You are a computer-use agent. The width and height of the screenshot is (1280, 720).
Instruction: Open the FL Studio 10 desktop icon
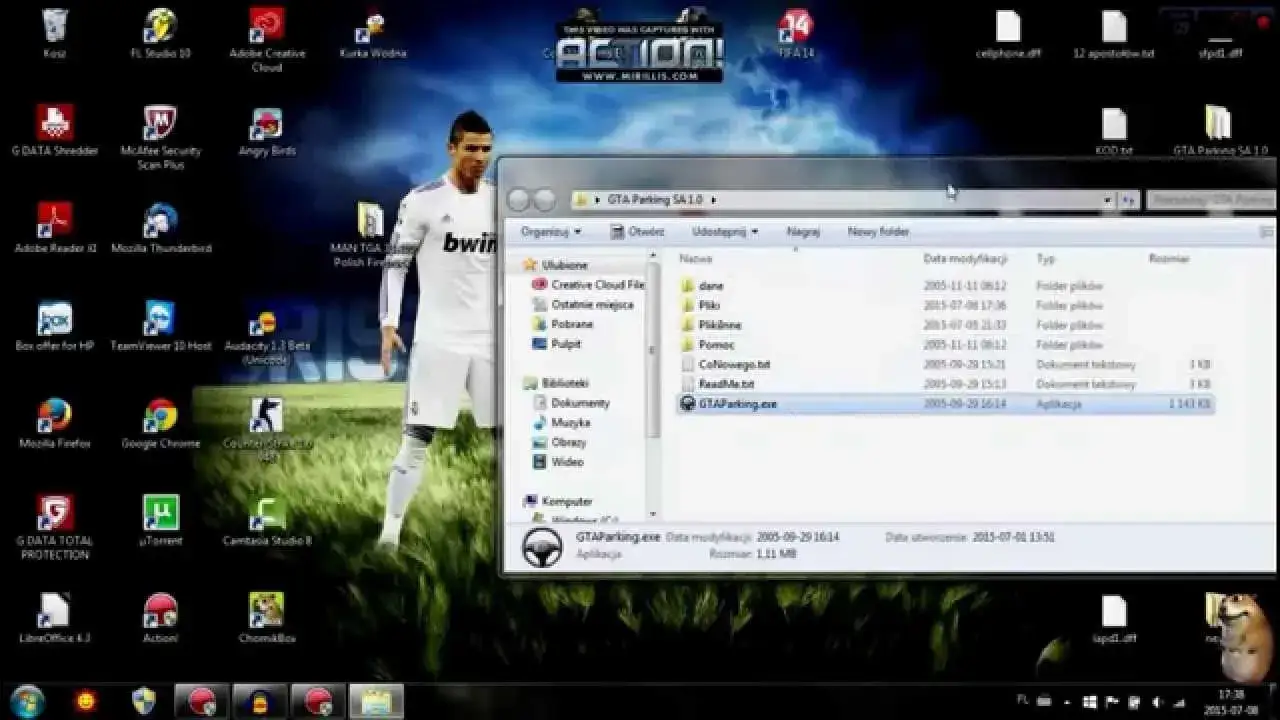(x=160, y=27)
